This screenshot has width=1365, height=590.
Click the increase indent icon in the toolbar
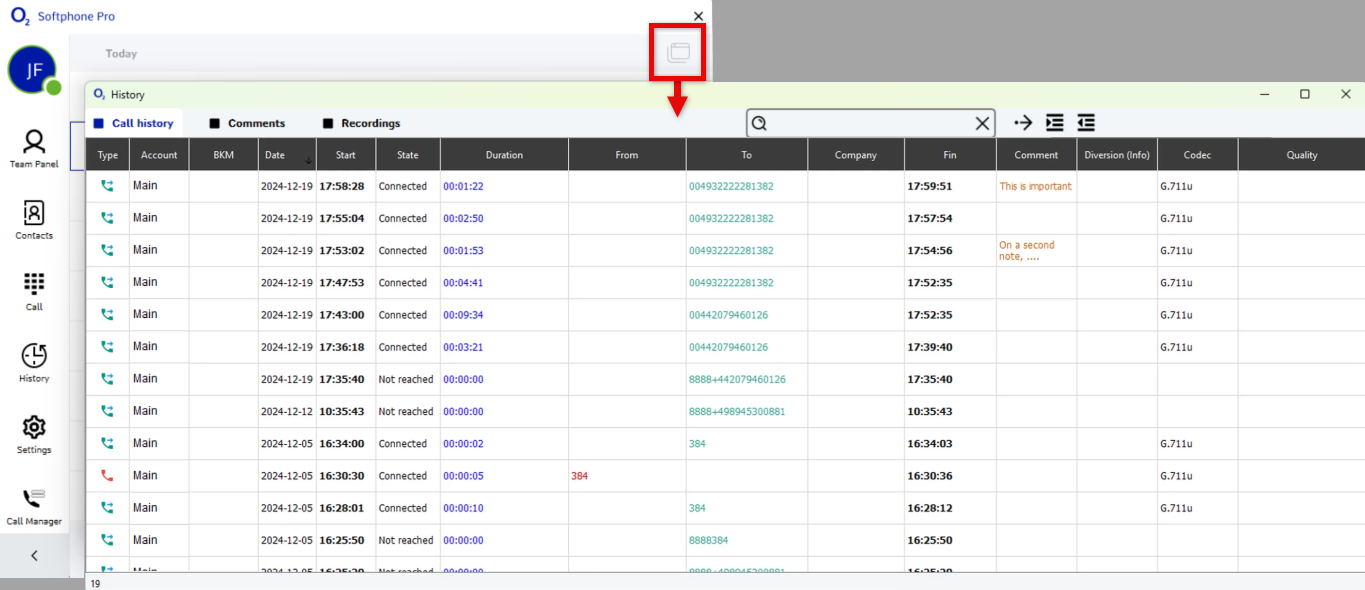pyautogui.click(x=1054, y=123)
